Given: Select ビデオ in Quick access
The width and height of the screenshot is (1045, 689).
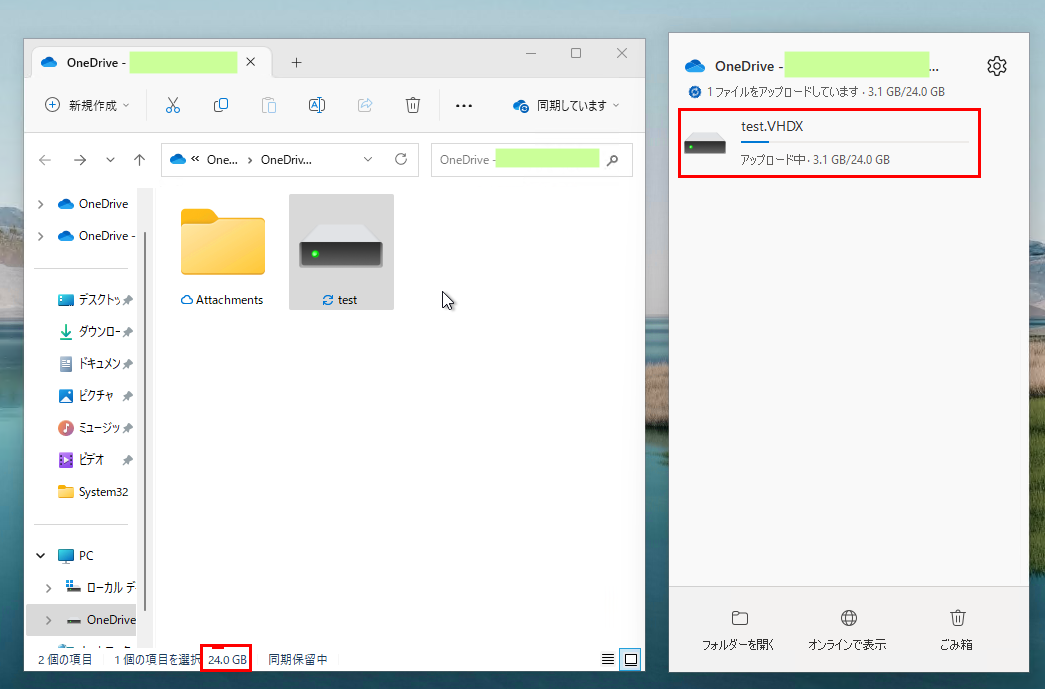Looking at the screenshot, I should pyautogui.click(x=95, y=460).
